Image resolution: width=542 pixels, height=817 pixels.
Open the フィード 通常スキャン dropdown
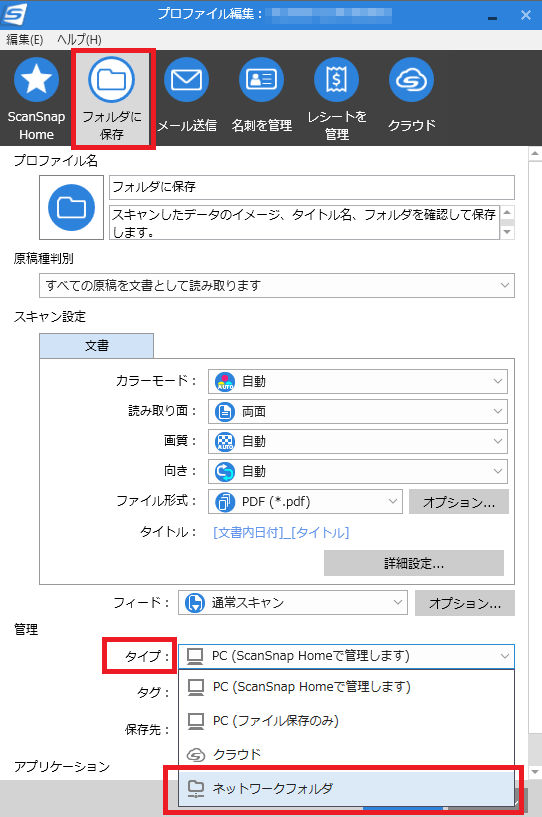point(293,603)
